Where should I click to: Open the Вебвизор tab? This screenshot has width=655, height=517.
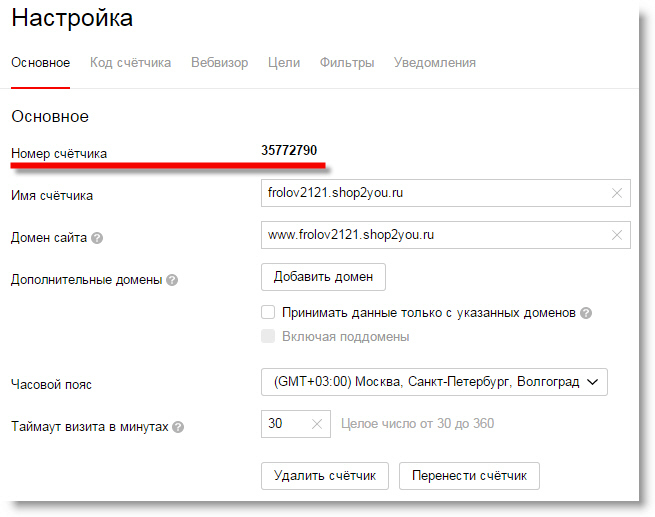pos(219,63)
